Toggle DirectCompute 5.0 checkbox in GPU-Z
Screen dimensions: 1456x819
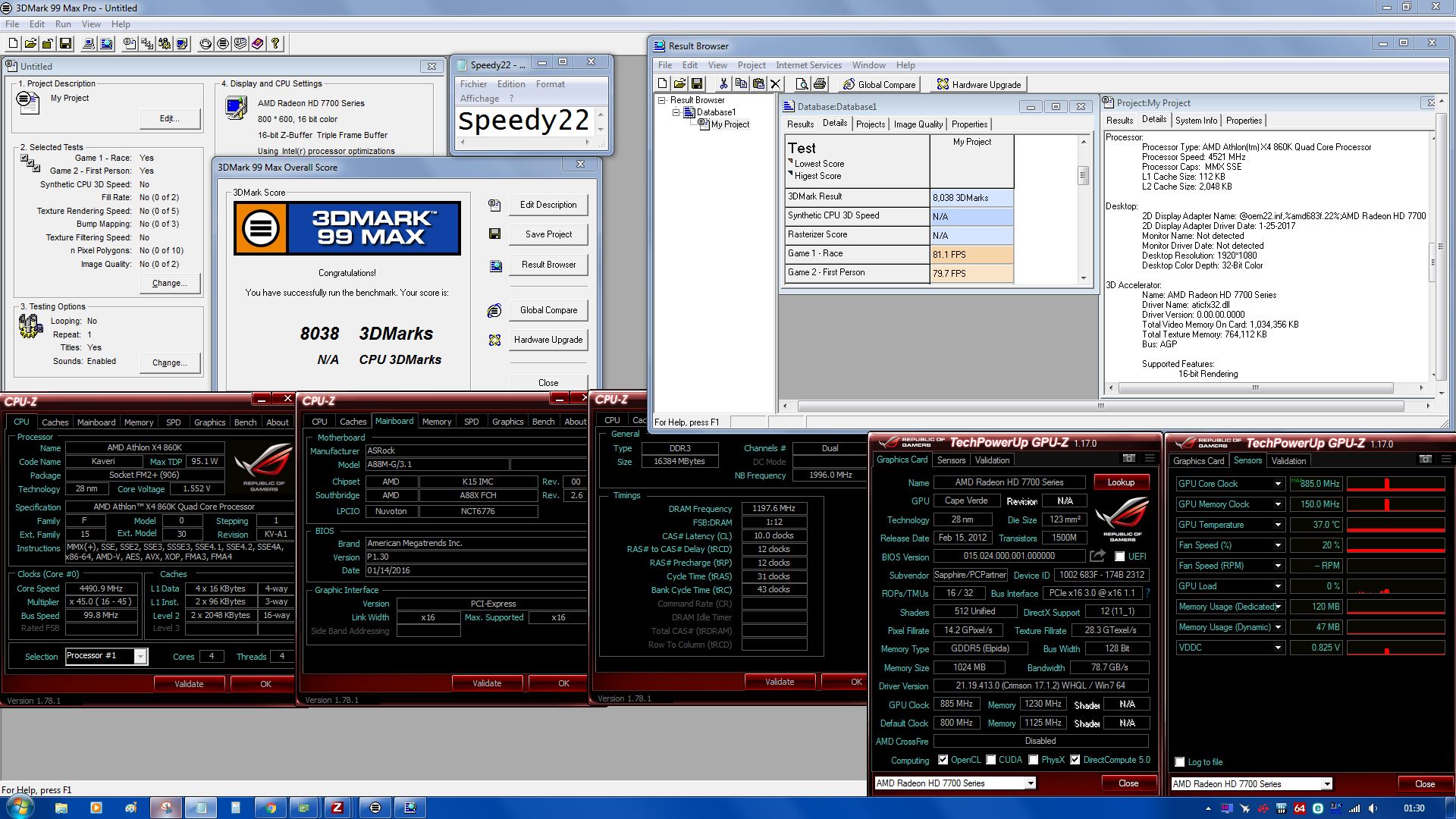coord(1075,760)
